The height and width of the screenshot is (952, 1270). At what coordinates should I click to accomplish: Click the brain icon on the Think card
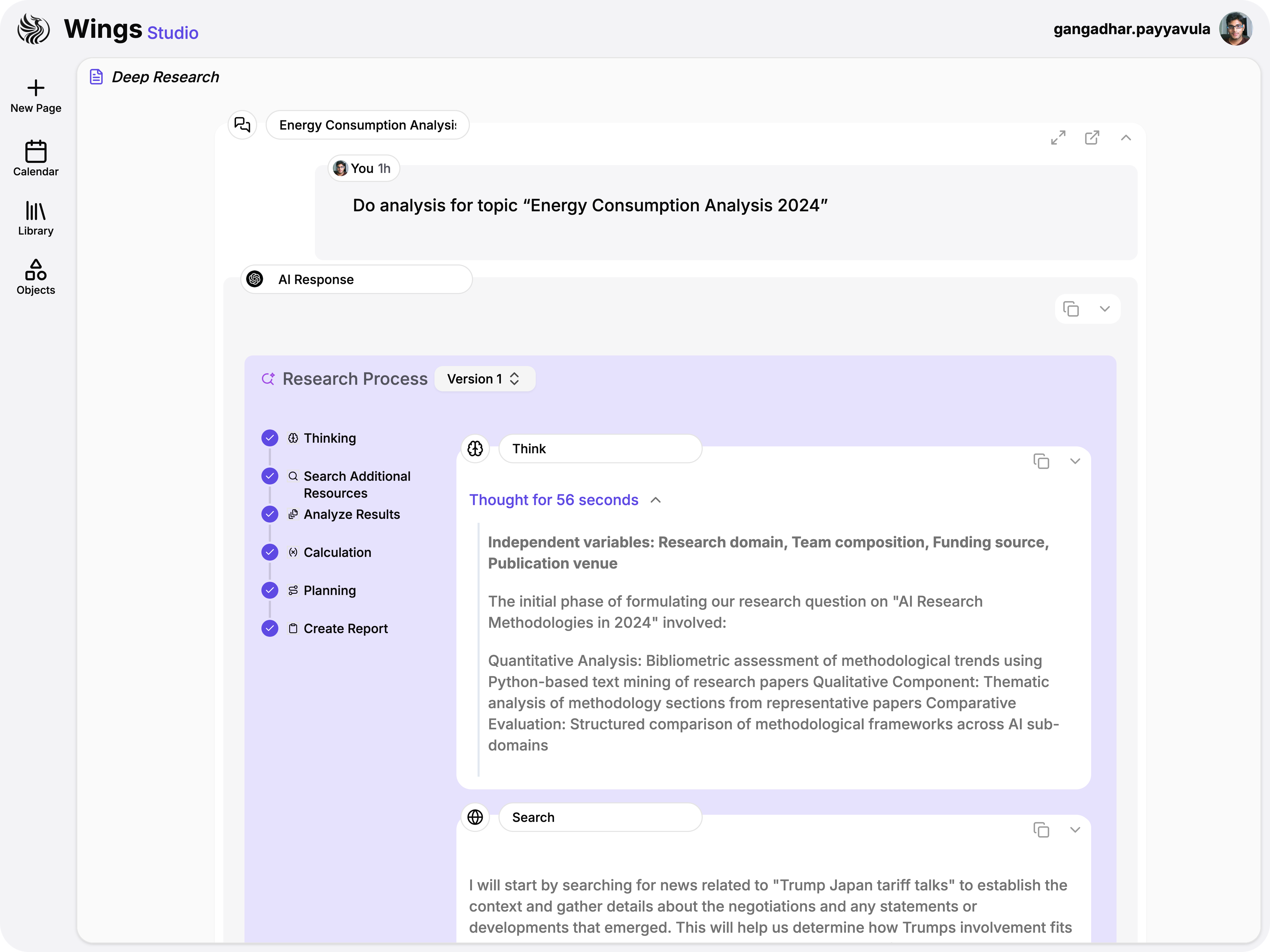pyautogui.click(x=475, y=448)
